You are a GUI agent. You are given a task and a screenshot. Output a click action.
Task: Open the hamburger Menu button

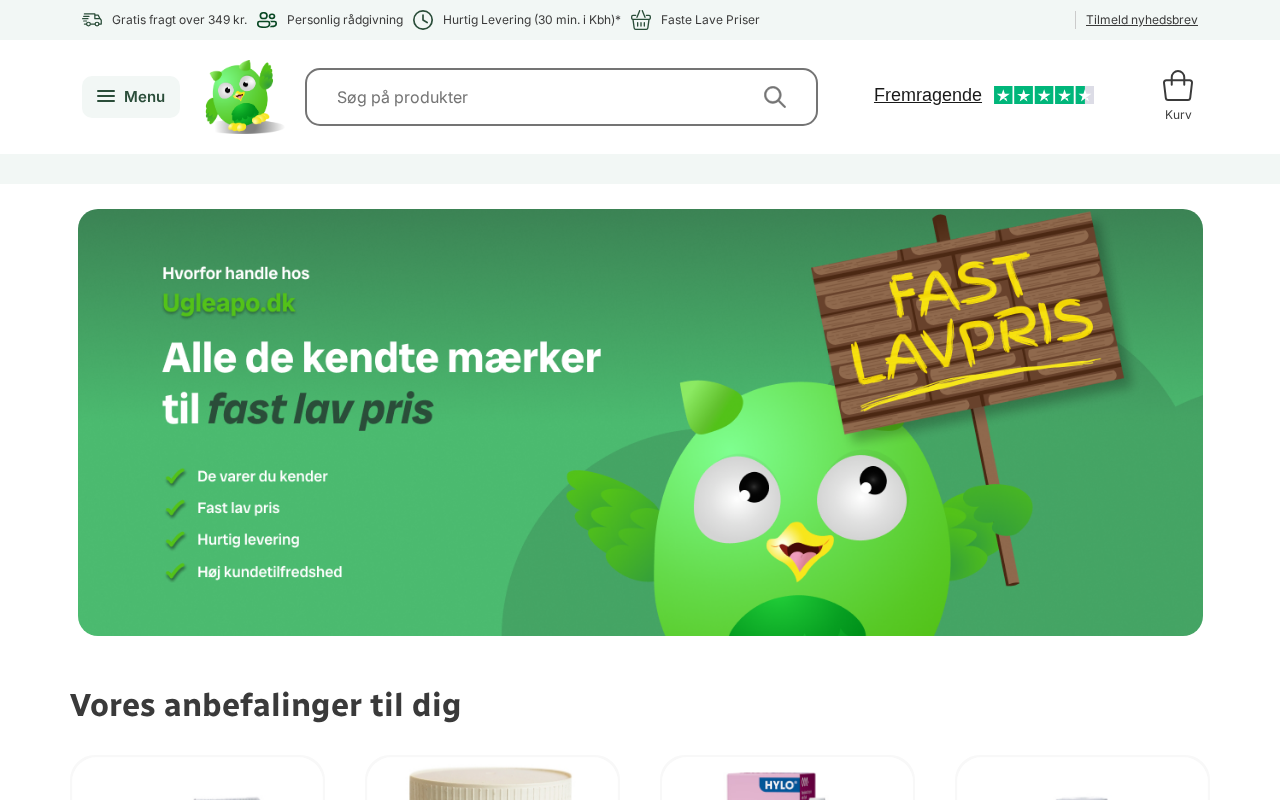131,97
